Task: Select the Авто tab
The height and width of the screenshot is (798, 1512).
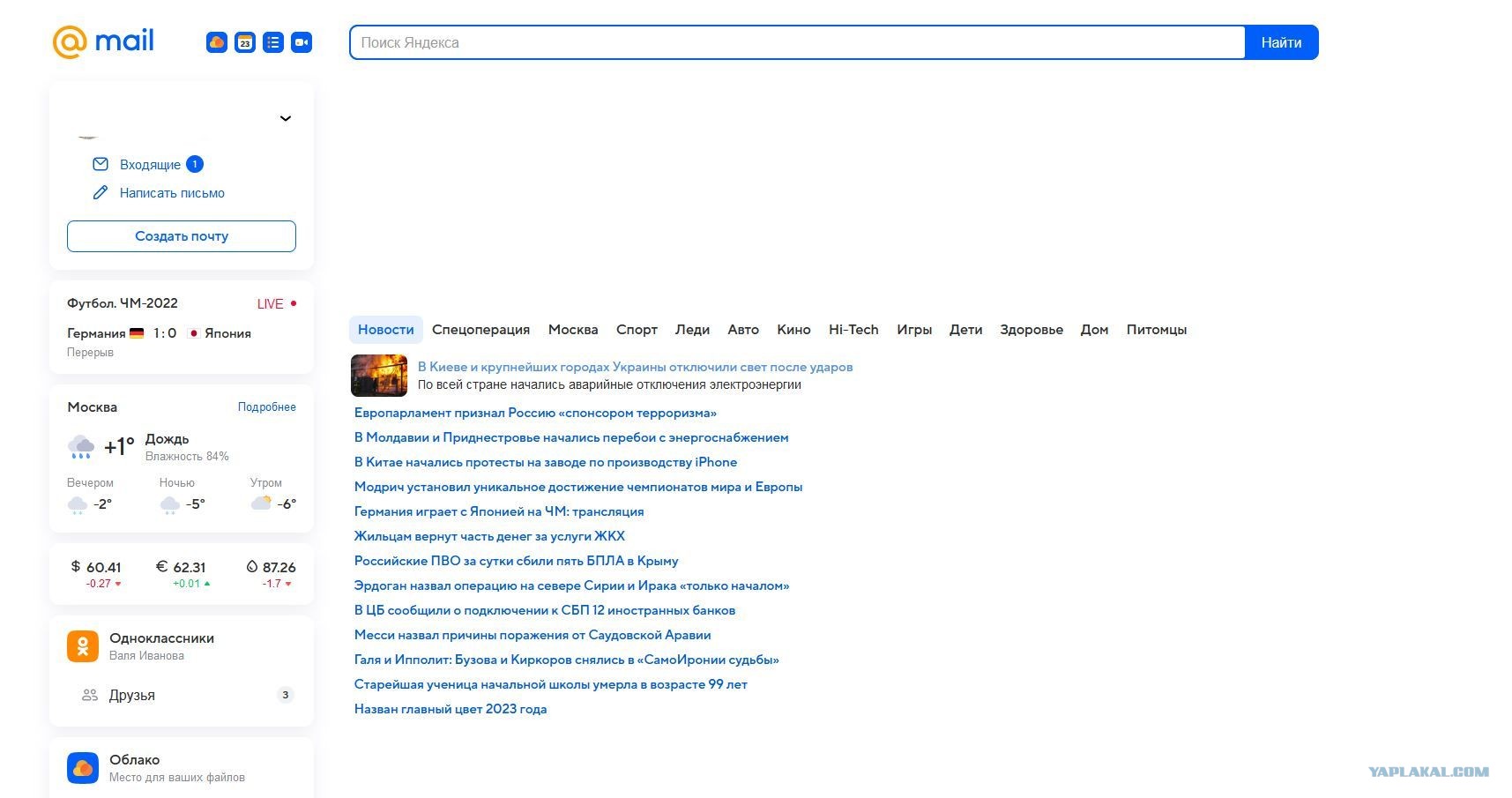Action: tap(743, 330)
